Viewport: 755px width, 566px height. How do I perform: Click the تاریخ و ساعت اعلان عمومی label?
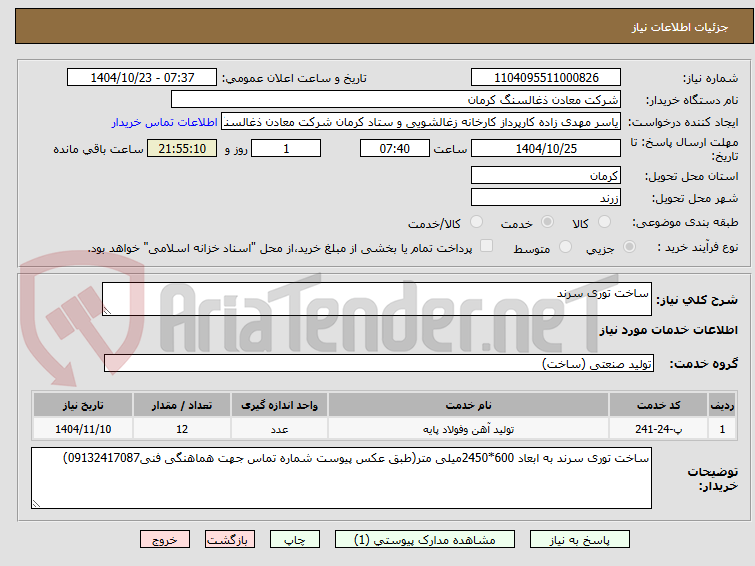coord(294,78)
